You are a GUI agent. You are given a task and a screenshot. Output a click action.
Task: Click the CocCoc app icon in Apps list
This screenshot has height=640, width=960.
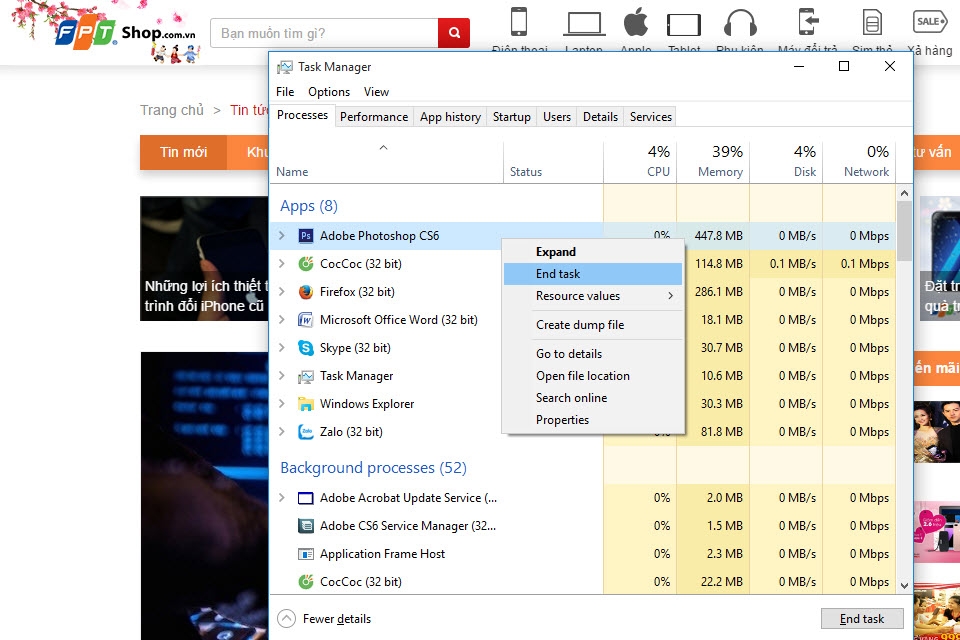306,264
